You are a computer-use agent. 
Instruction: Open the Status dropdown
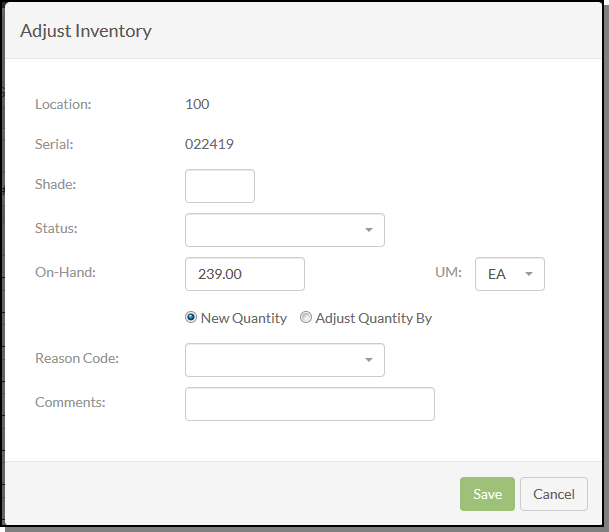tap(285, 230)
